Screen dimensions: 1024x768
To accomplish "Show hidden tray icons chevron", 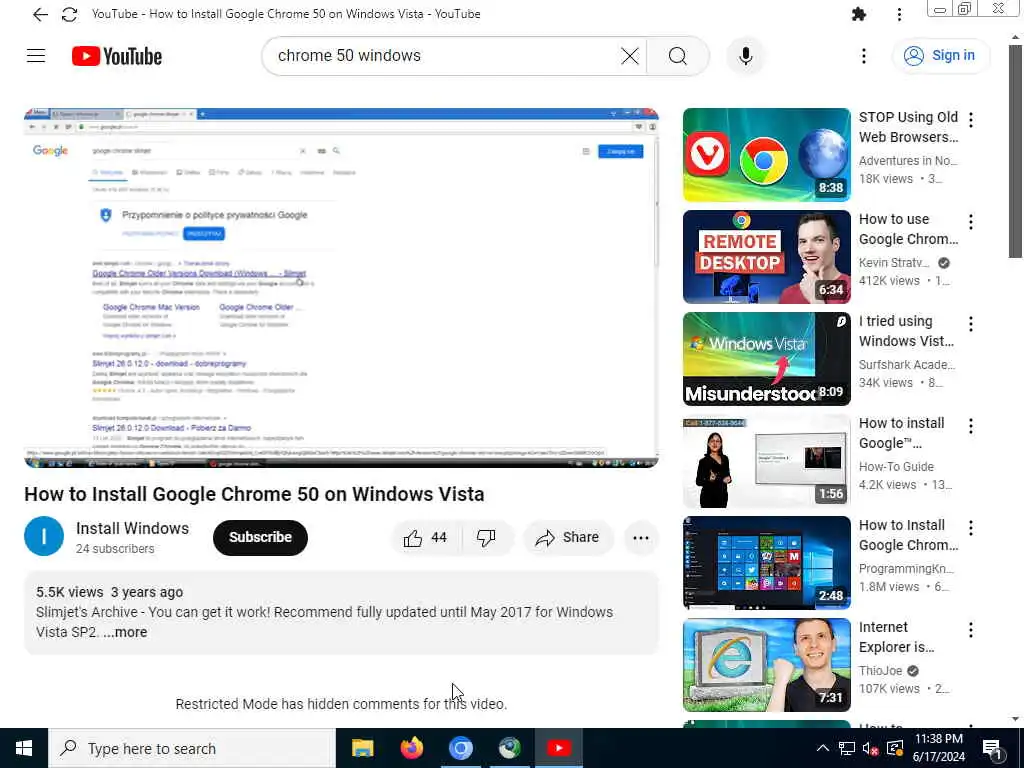I will (x=823, y=748).
